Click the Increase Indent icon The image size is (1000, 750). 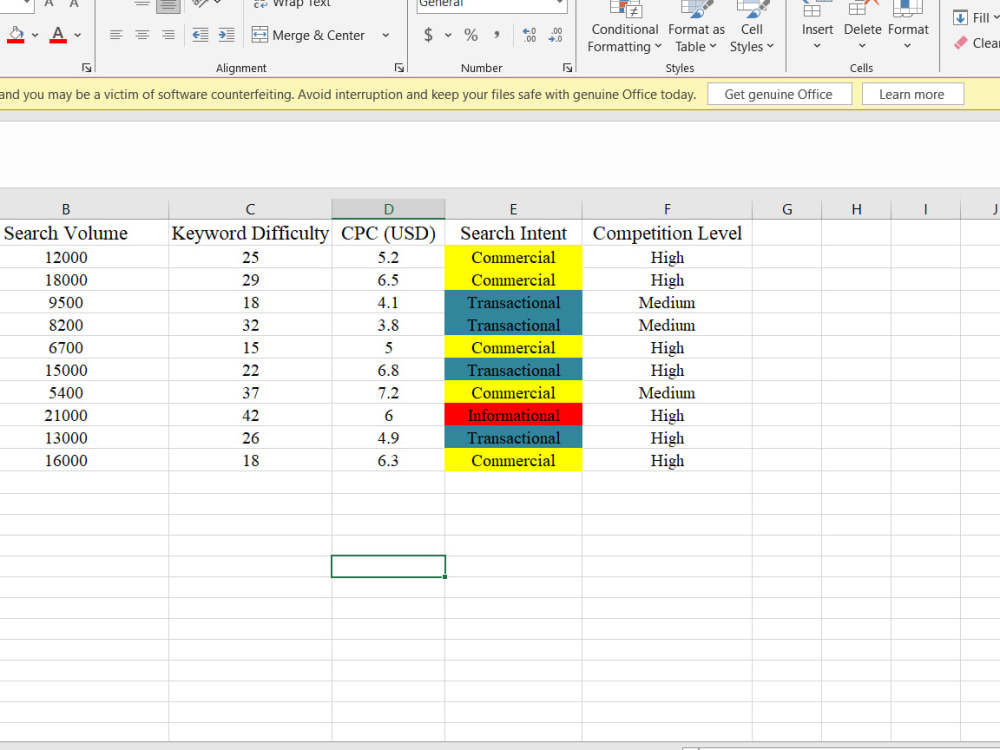[226, 35]
